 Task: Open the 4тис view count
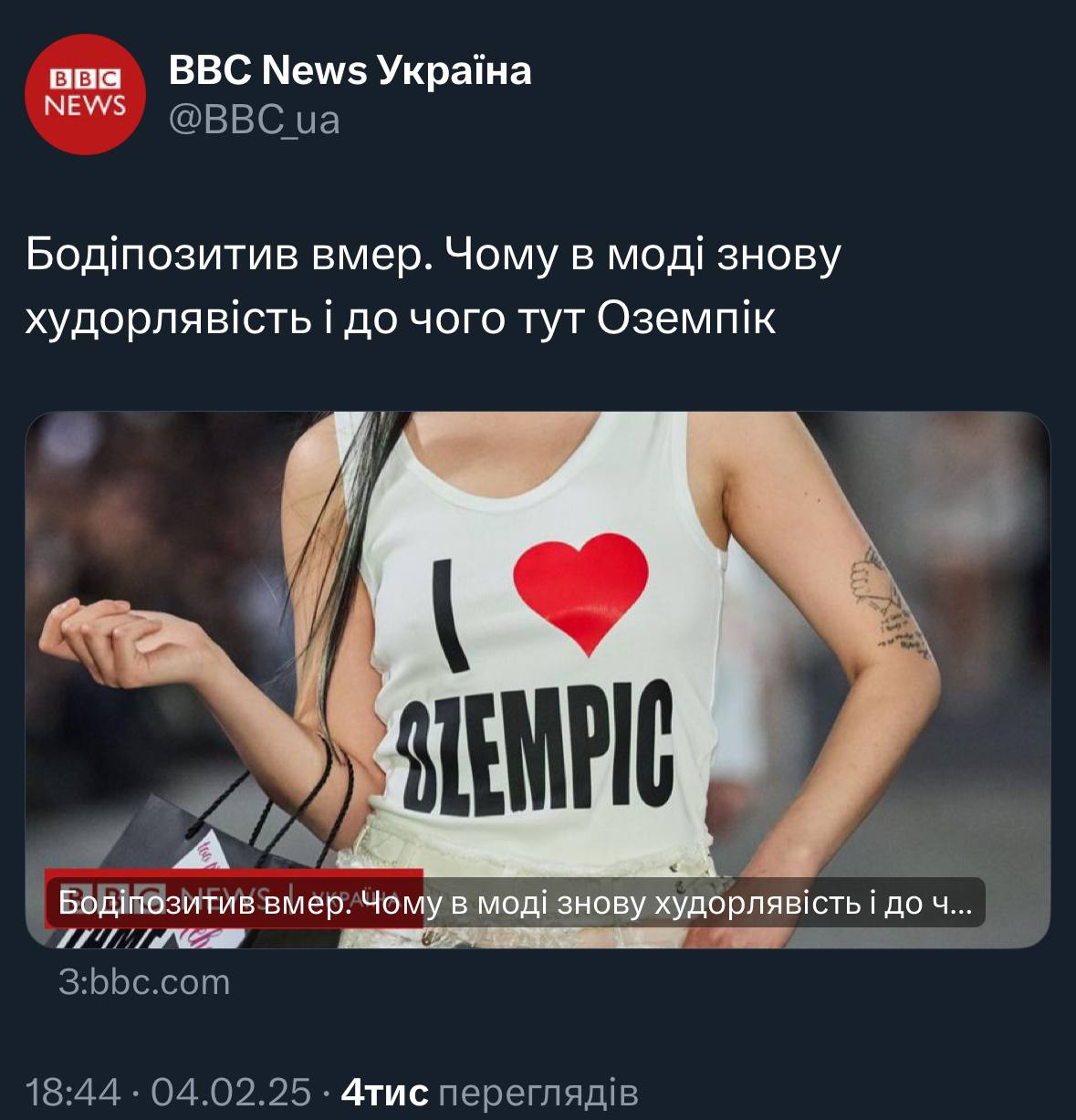(x=384, y=1092)
